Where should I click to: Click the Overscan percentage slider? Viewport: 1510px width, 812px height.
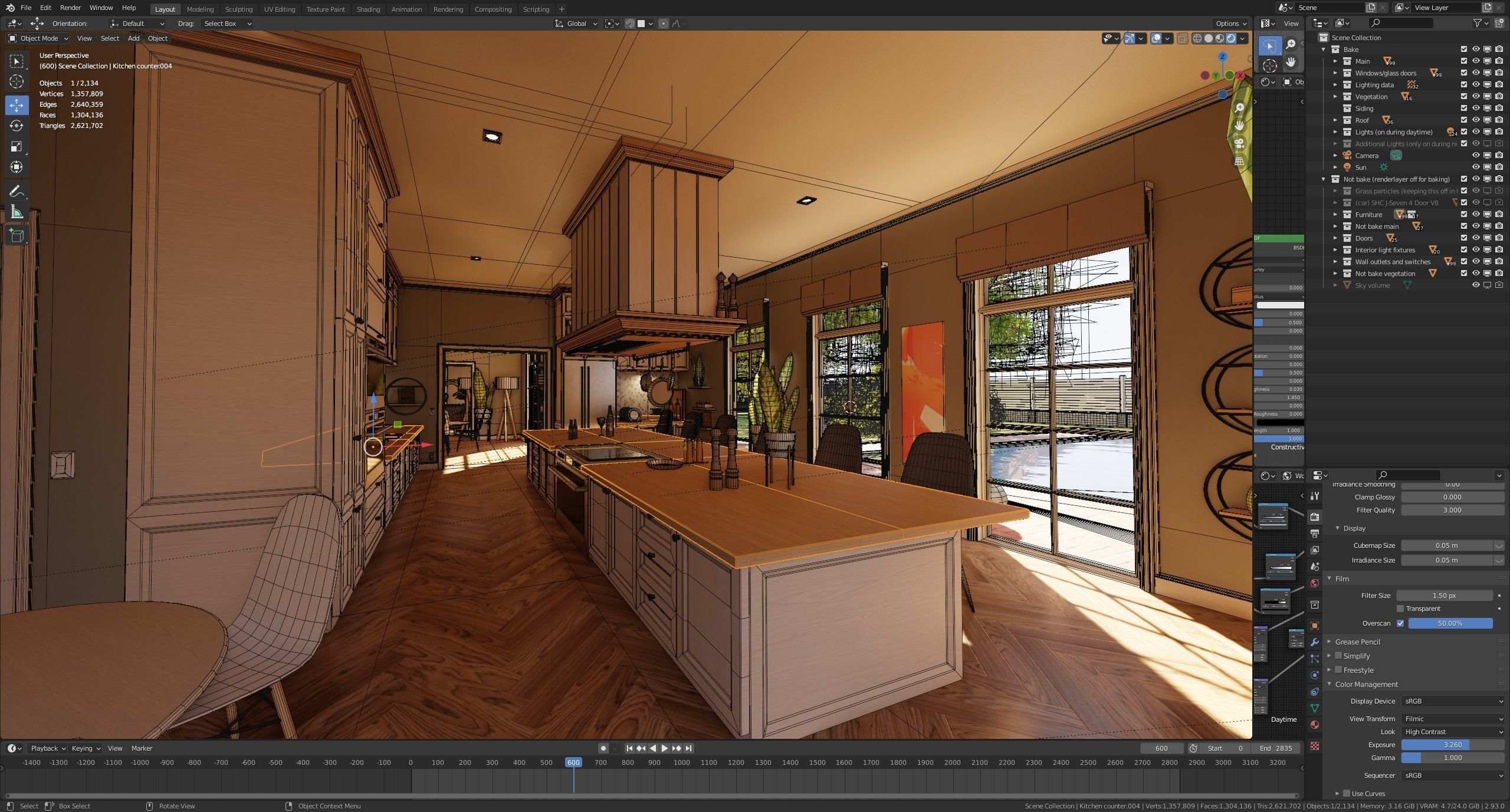tap(1450, 623)
